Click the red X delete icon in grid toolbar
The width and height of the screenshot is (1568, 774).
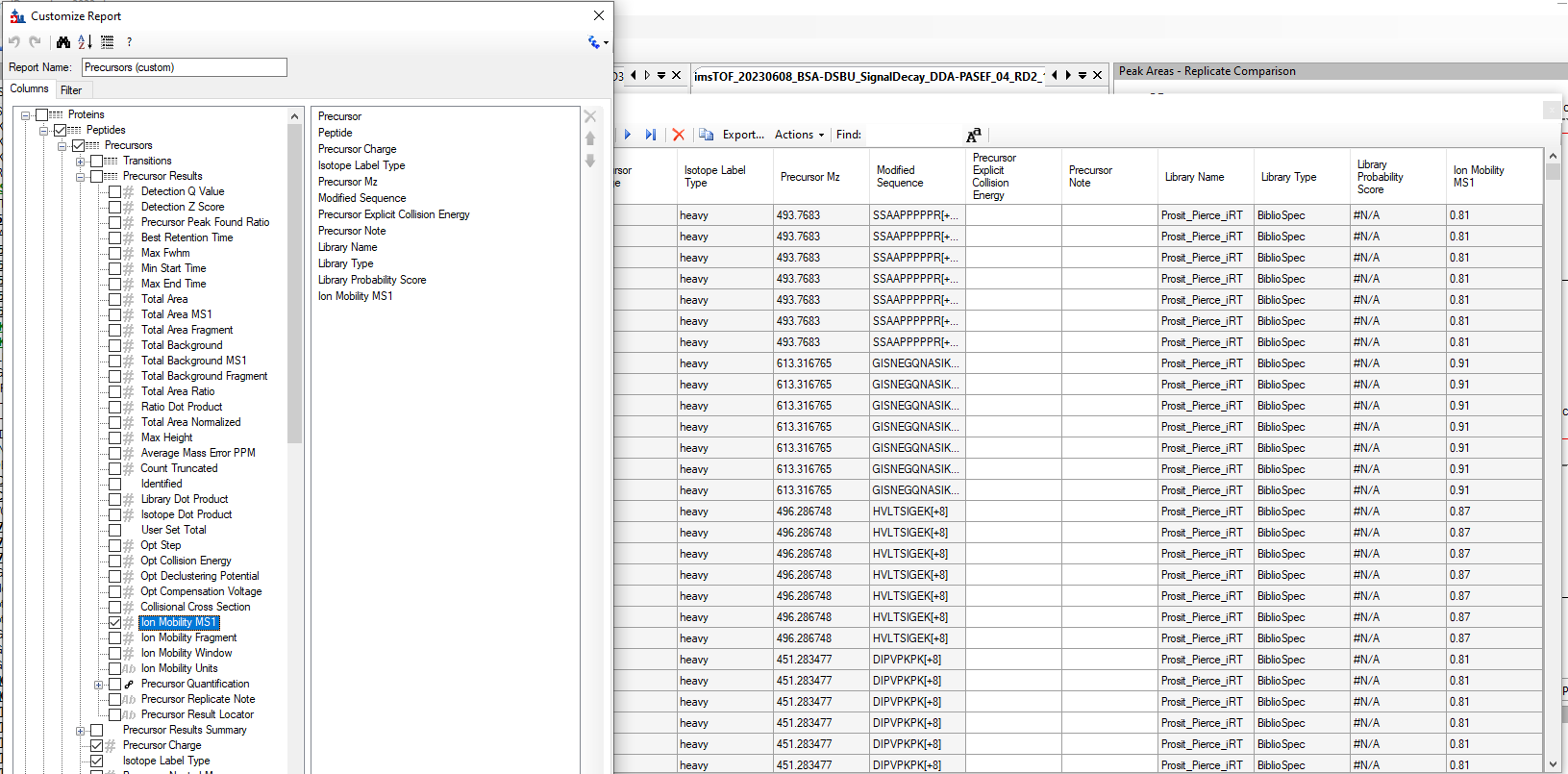coord(679,135)
